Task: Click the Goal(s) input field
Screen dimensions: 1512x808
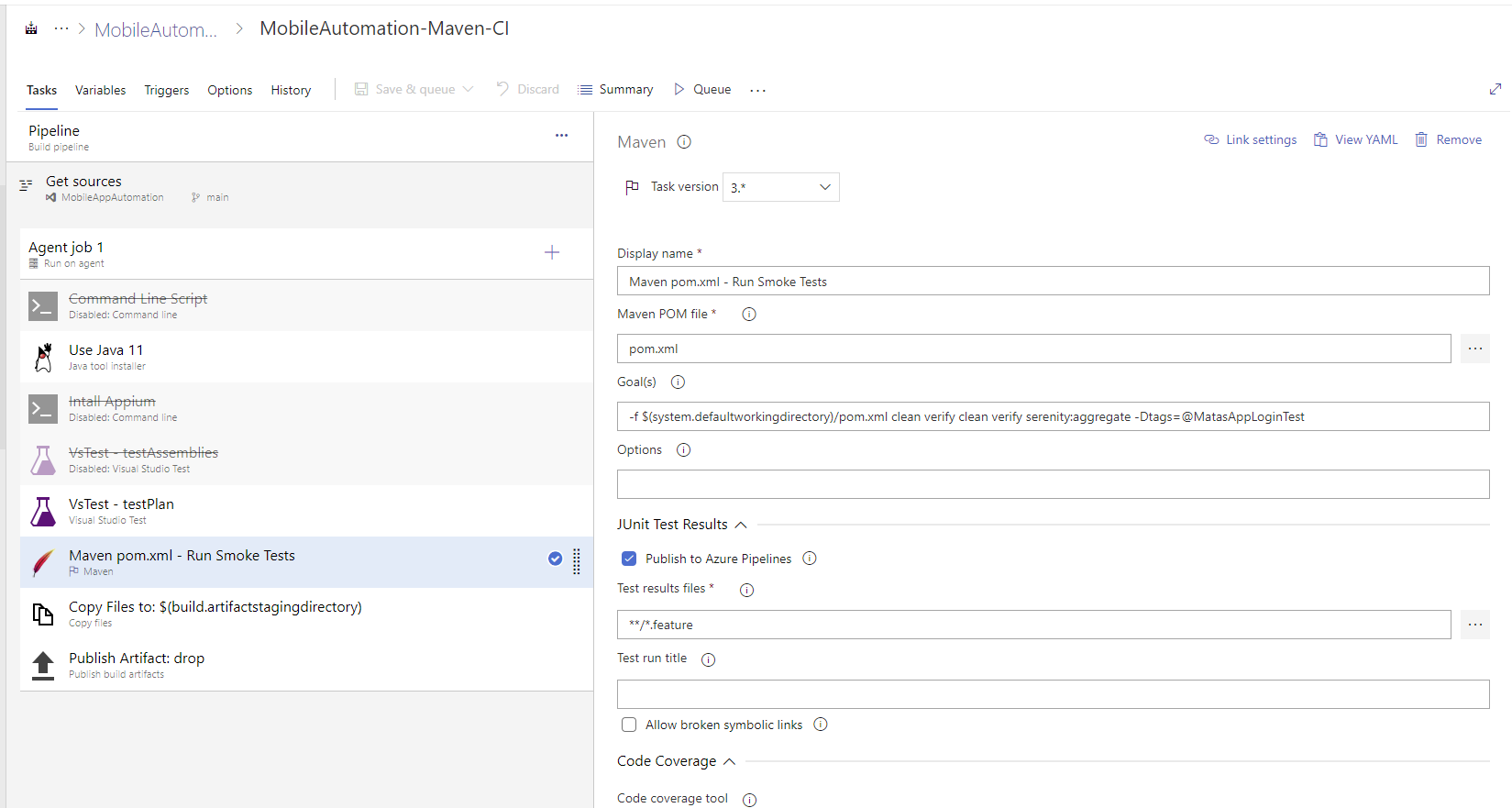Action: click(1053, 416)
